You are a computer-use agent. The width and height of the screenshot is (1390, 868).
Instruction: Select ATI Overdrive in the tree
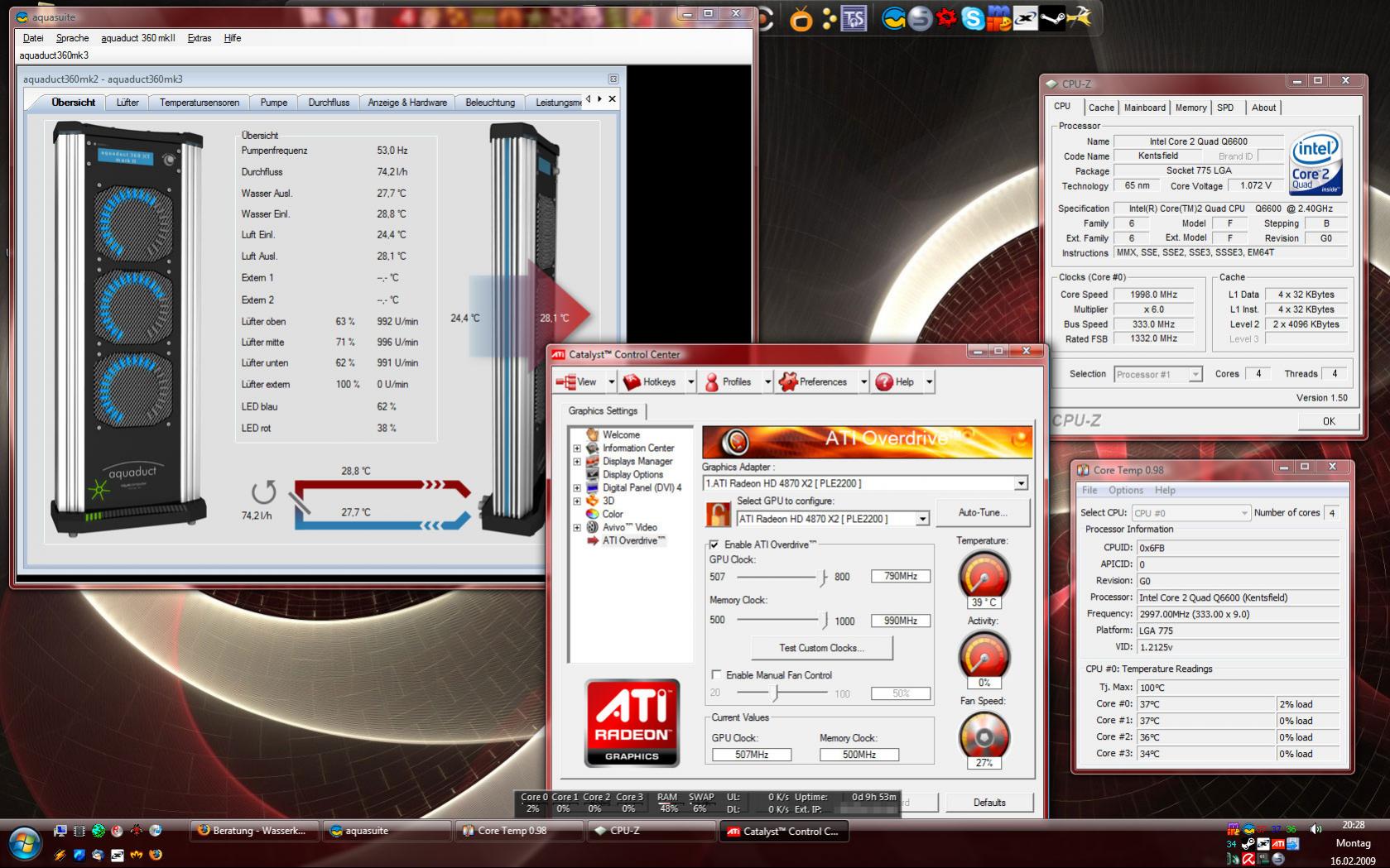(633, 541)
